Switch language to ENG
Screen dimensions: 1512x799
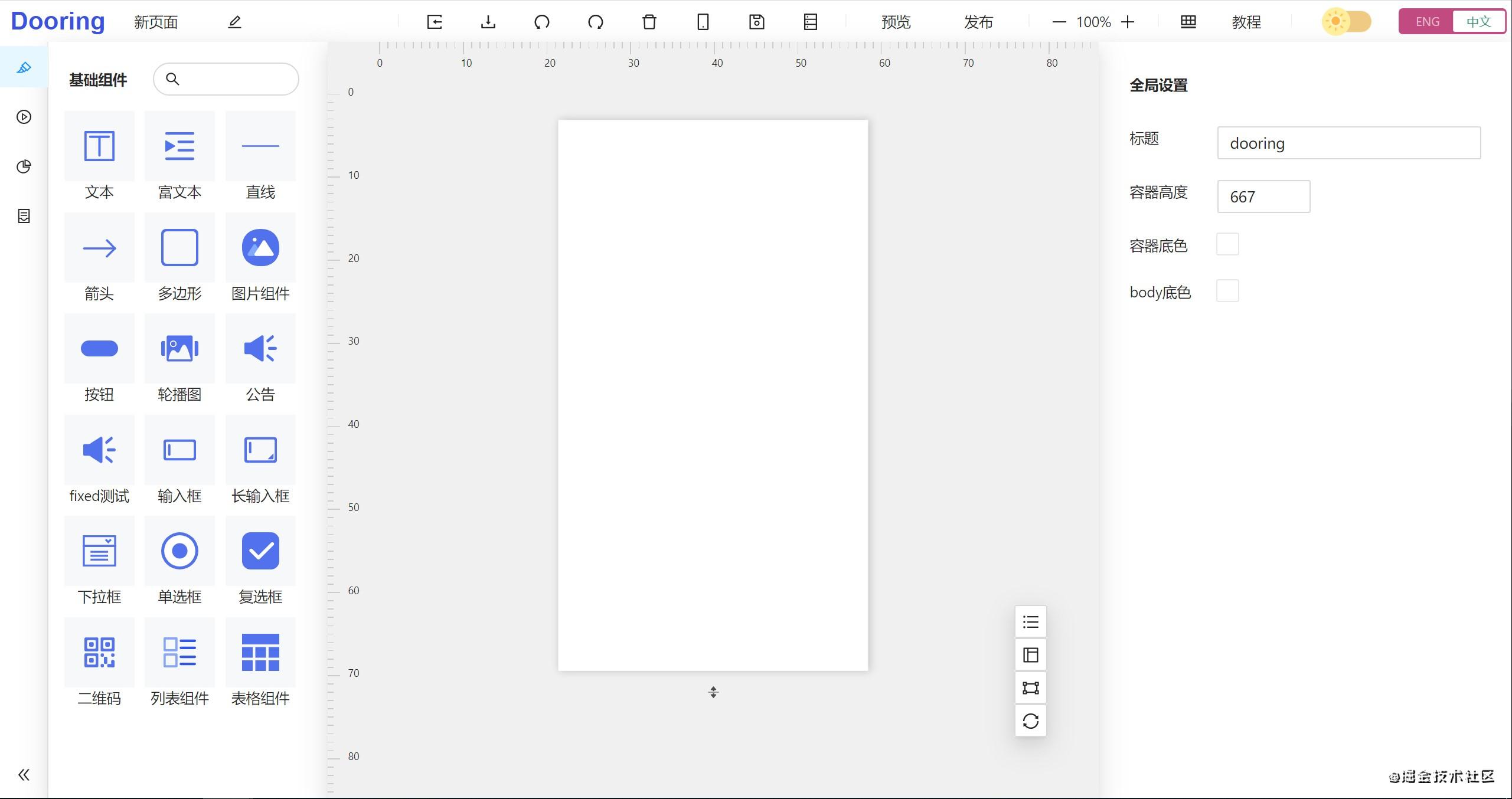(x=1427, y=22)
